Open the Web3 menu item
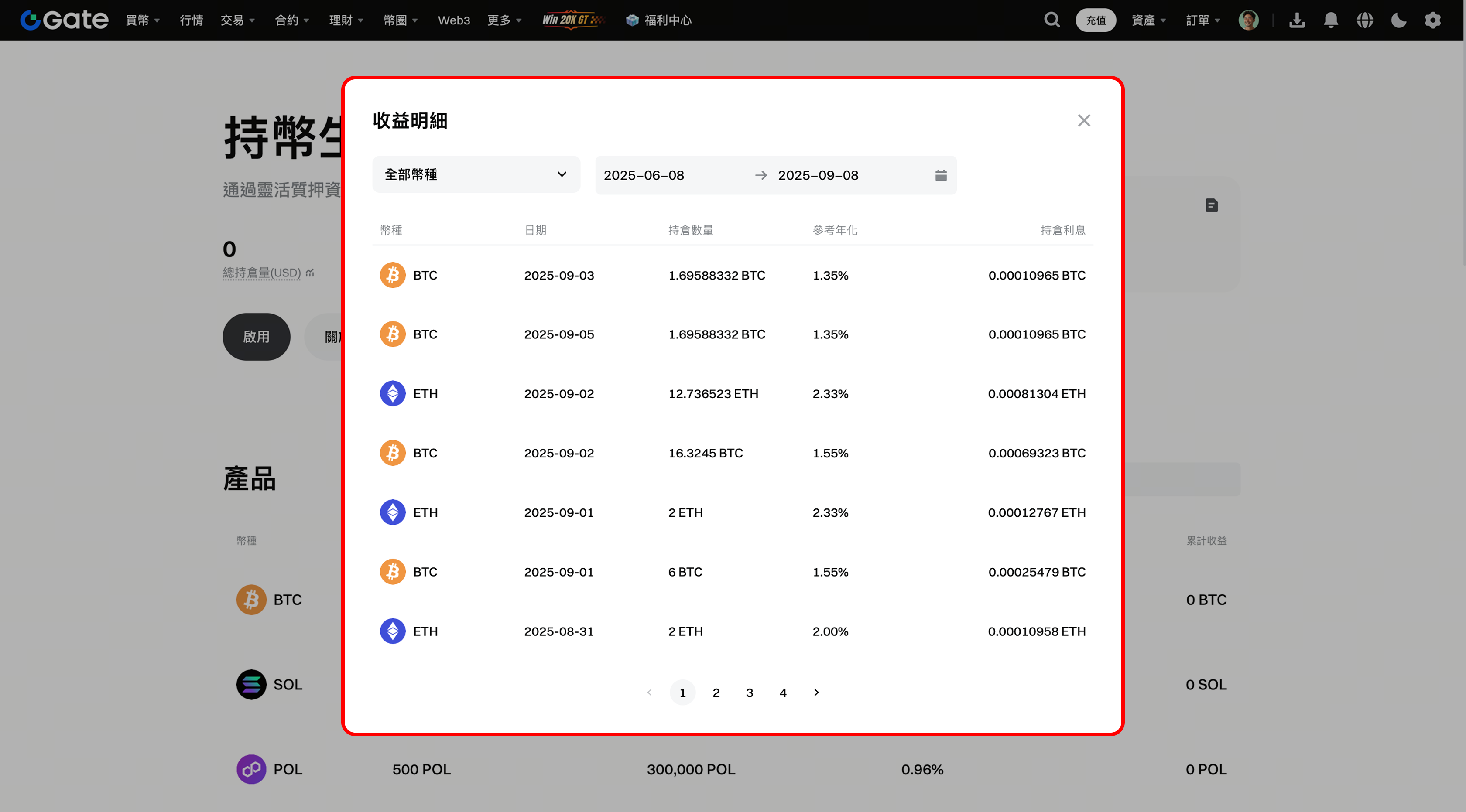1466x812 pixels. coord(454,20)
